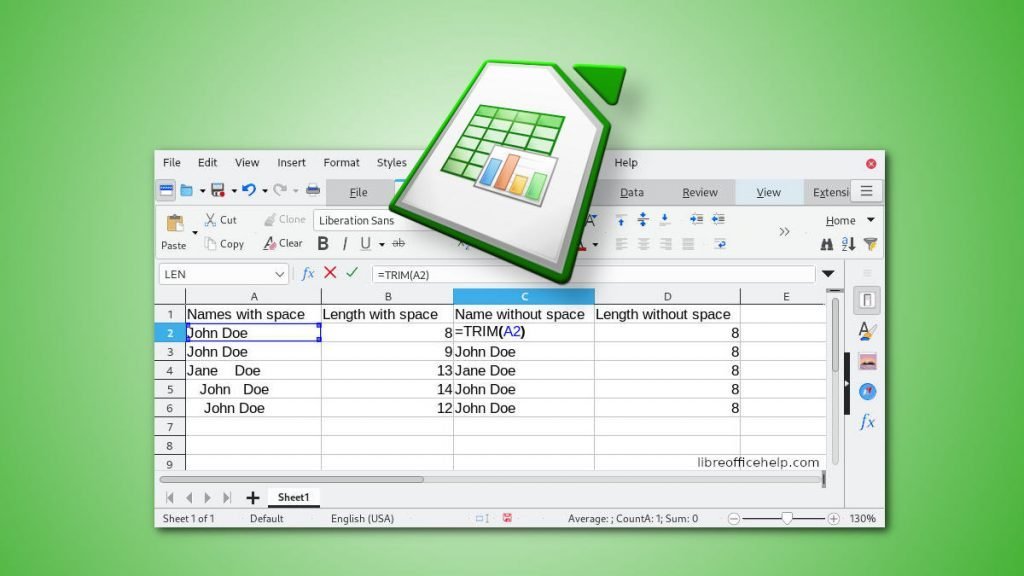
Task: Open the Paste options arrow
Action: pos(195,232)
